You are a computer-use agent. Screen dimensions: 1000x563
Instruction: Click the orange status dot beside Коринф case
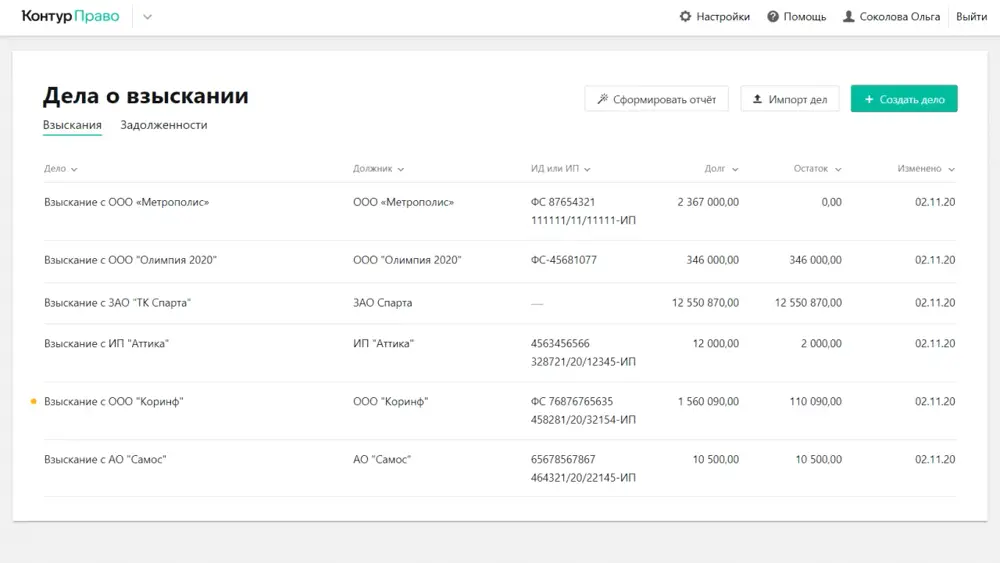tap(33, 402)
